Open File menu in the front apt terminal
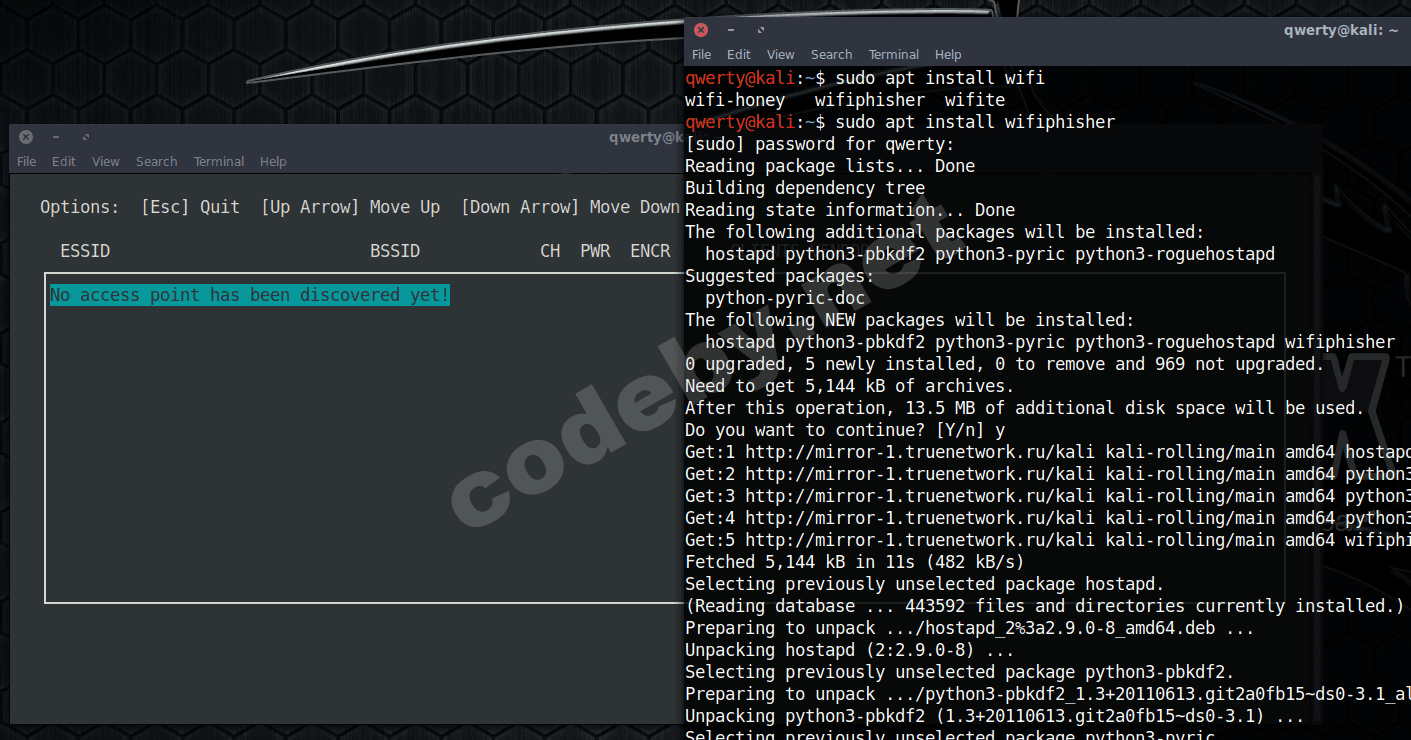The image size is (1411, 740). click(702, 55)
